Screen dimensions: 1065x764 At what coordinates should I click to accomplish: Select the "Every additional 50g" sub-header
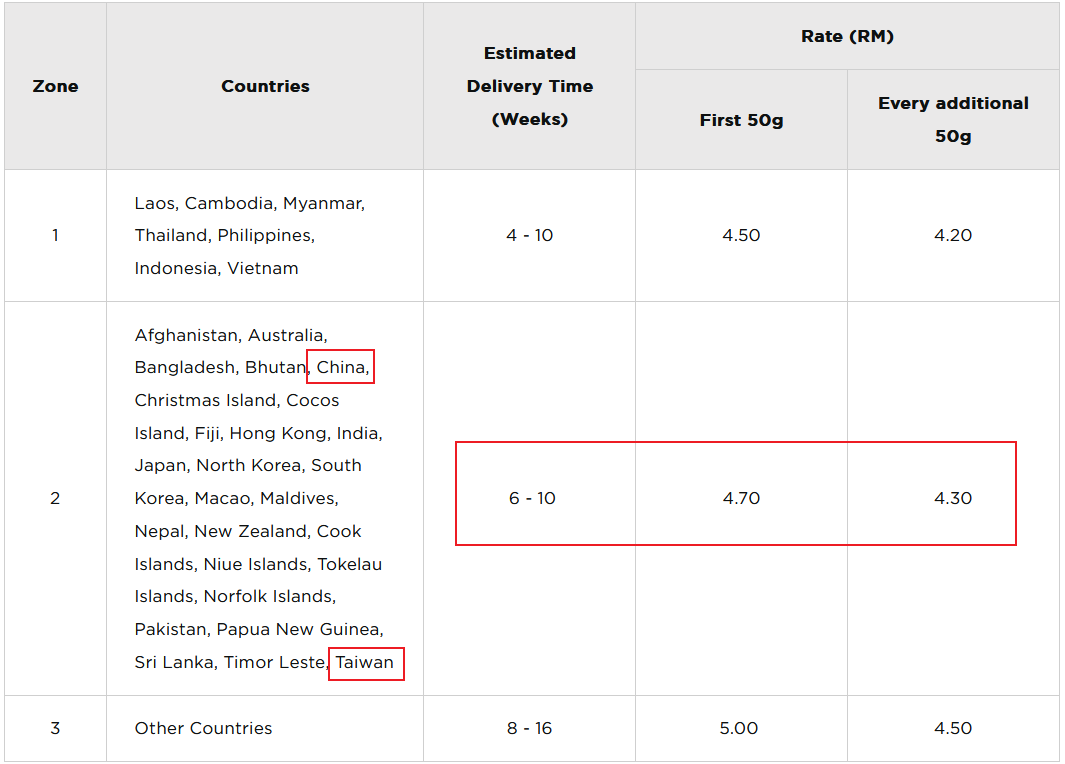point(953,120)
